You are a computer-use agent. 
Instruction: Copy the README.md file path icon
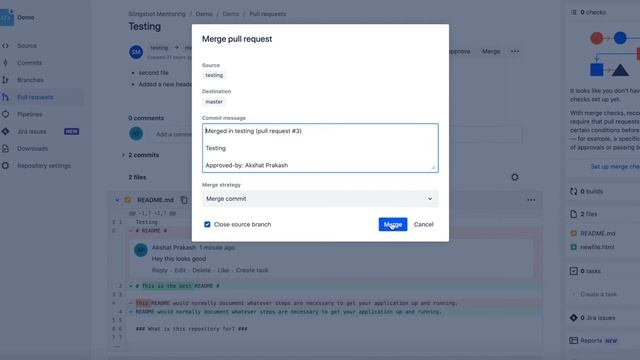(x=184, y=200)
